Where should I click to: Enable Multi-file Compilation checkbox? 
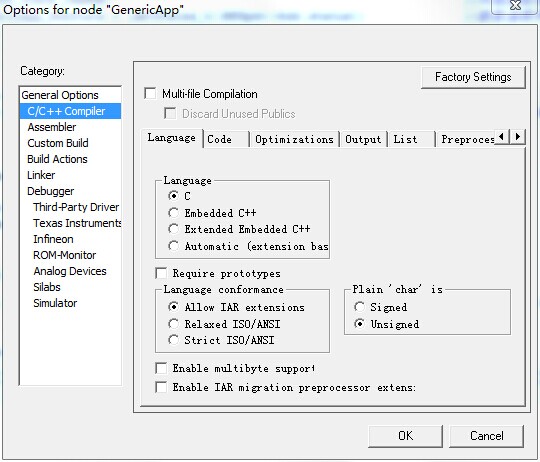(x=150, y=93)
